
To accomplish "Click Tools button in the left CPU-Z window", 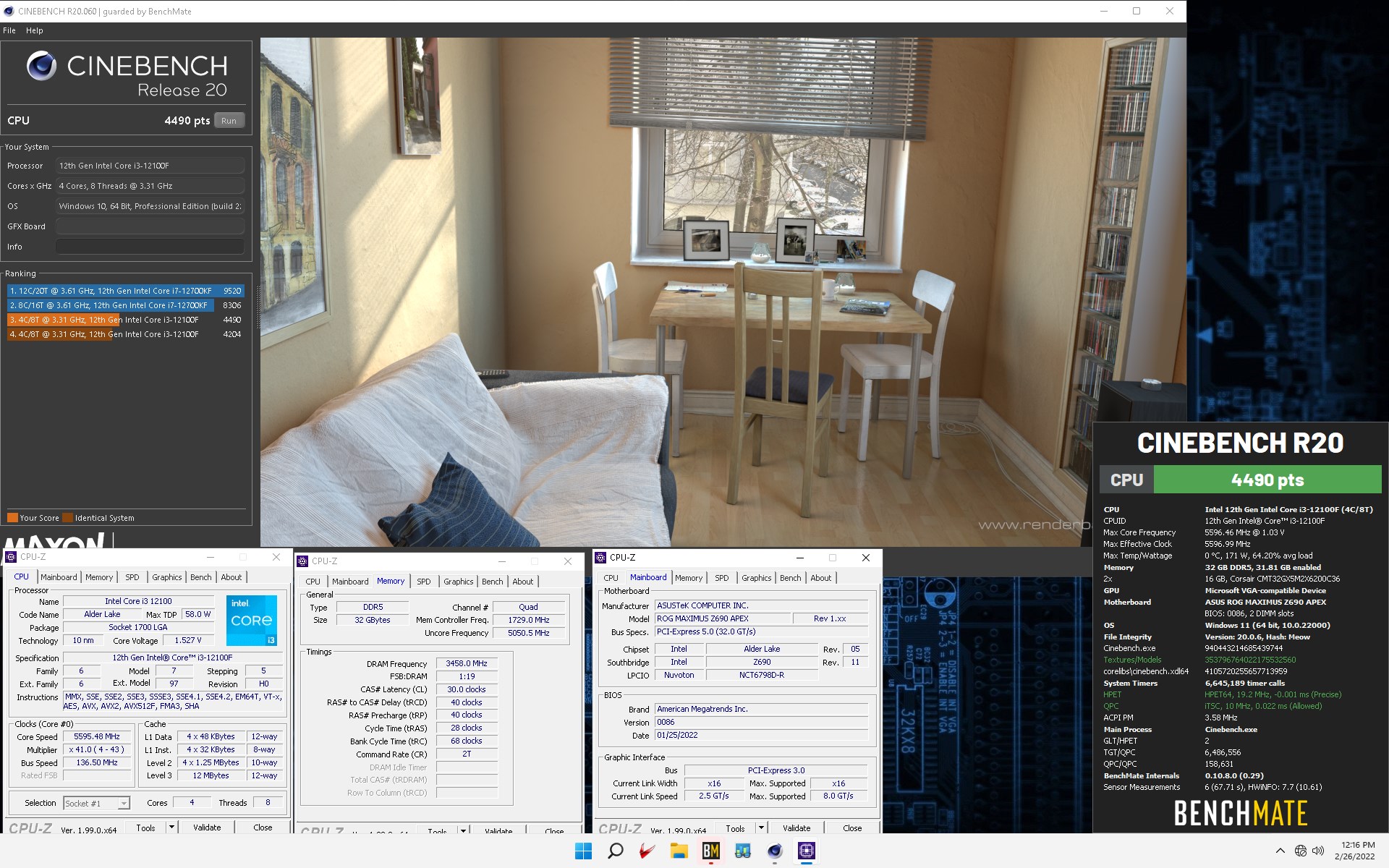I will [145, 827].
